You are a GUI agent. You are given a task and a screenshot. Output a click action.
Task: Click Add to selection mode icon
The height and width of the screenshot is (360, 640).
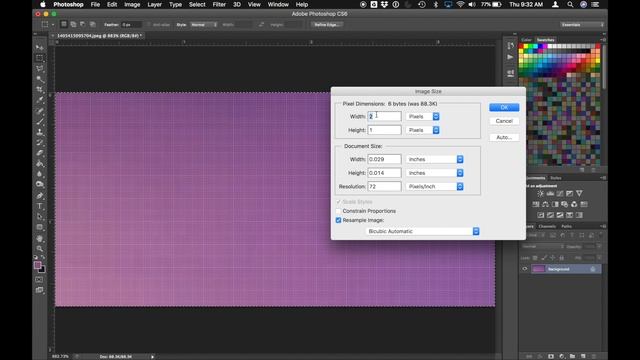coord(73,24)
